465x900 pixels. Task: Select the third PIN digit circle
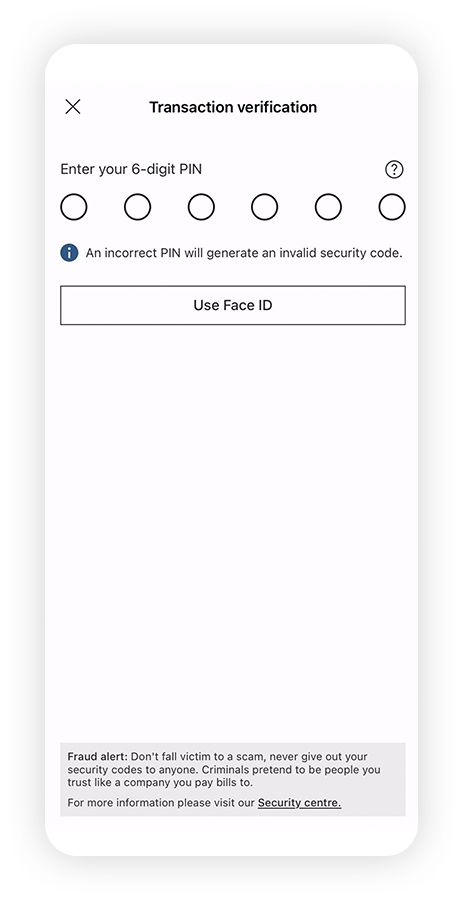tap(201, 207)
